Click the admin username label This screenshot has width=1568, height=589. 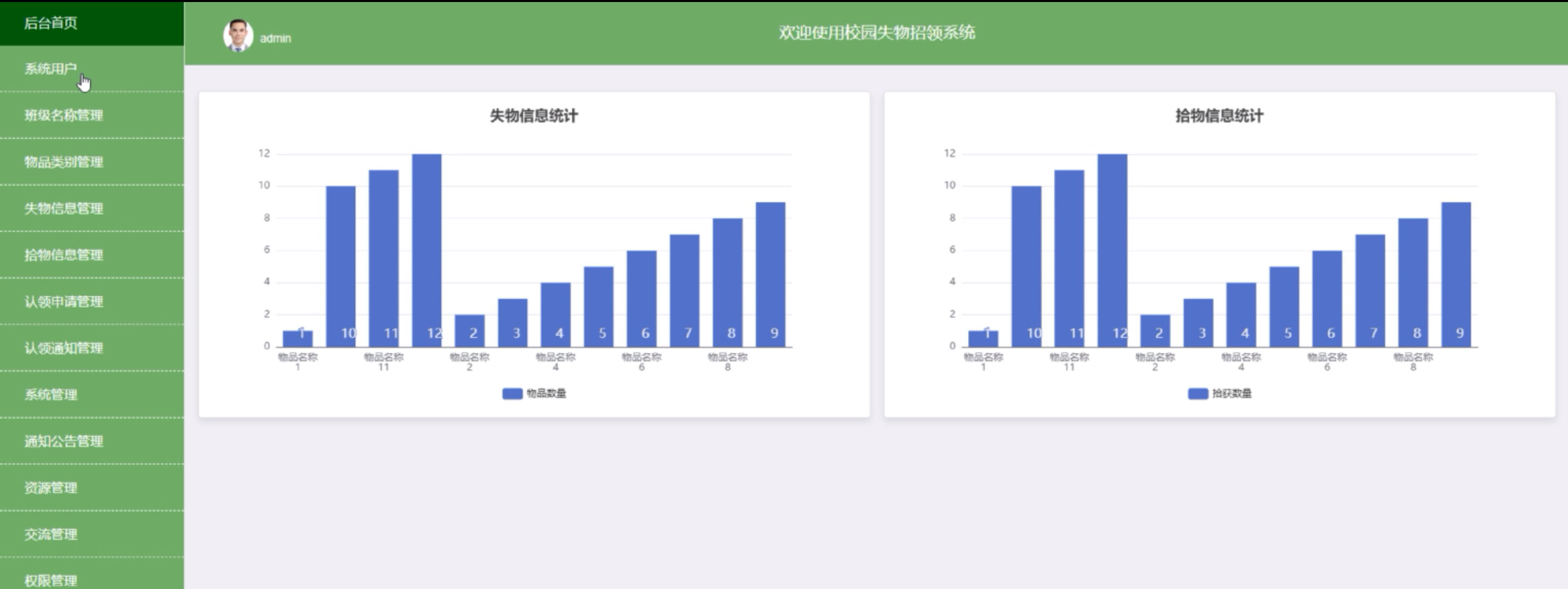(x=276, y=38)
